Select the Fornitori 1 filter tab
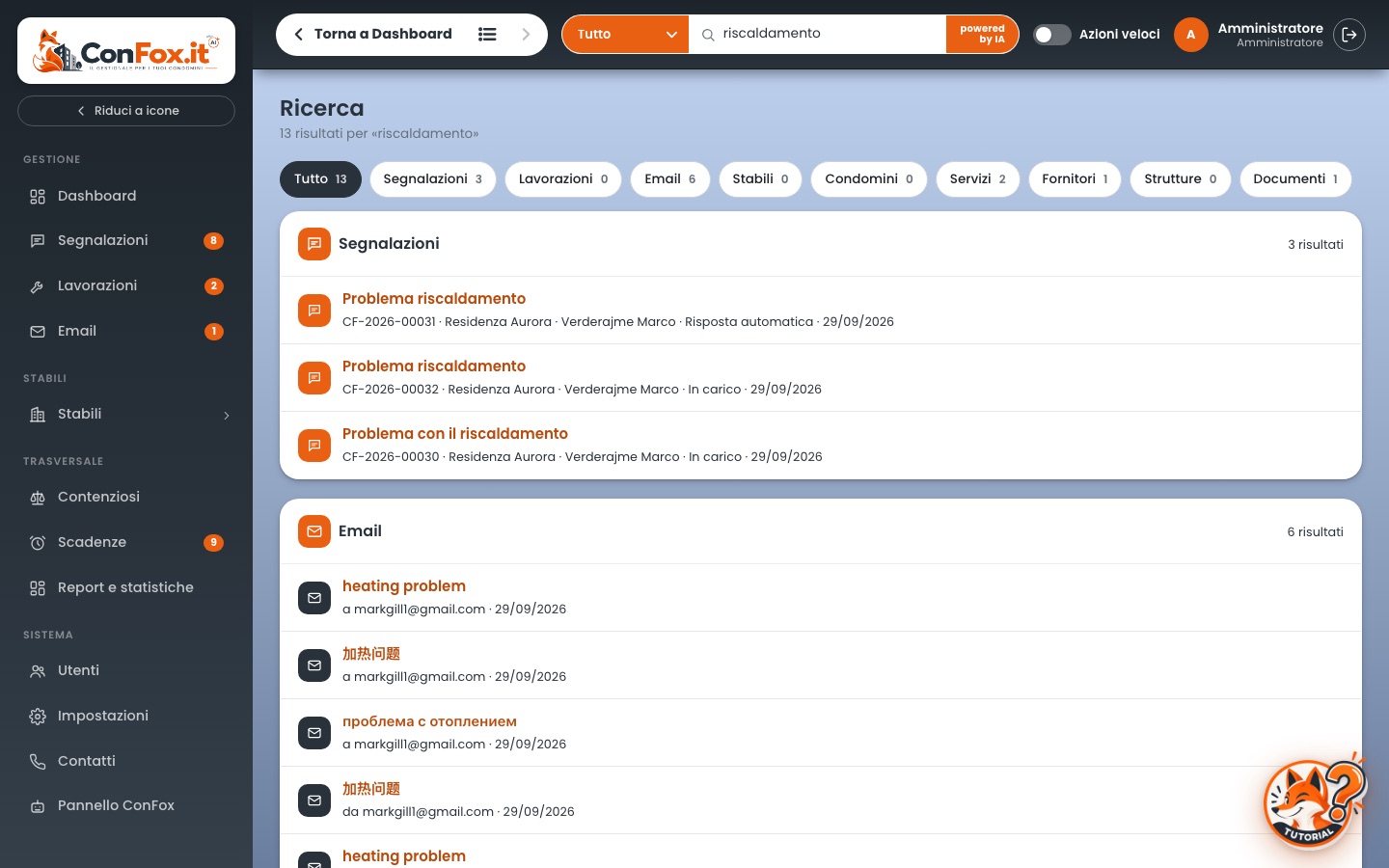This screenshot has width=1389, height=868. [1075, 179]
